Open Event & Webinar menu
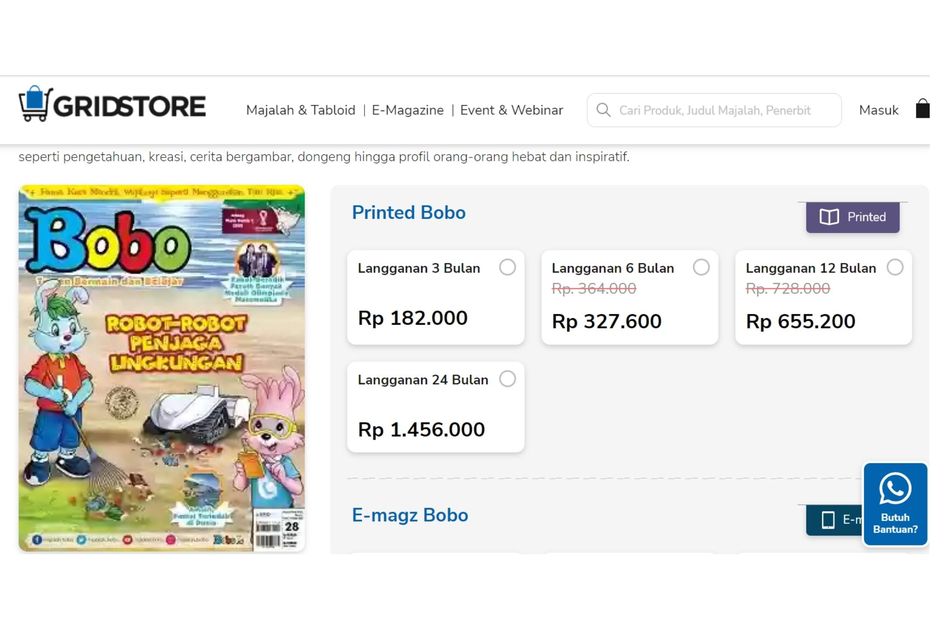The height and width of the screenshot is (630, 945). tap(511, 110)
